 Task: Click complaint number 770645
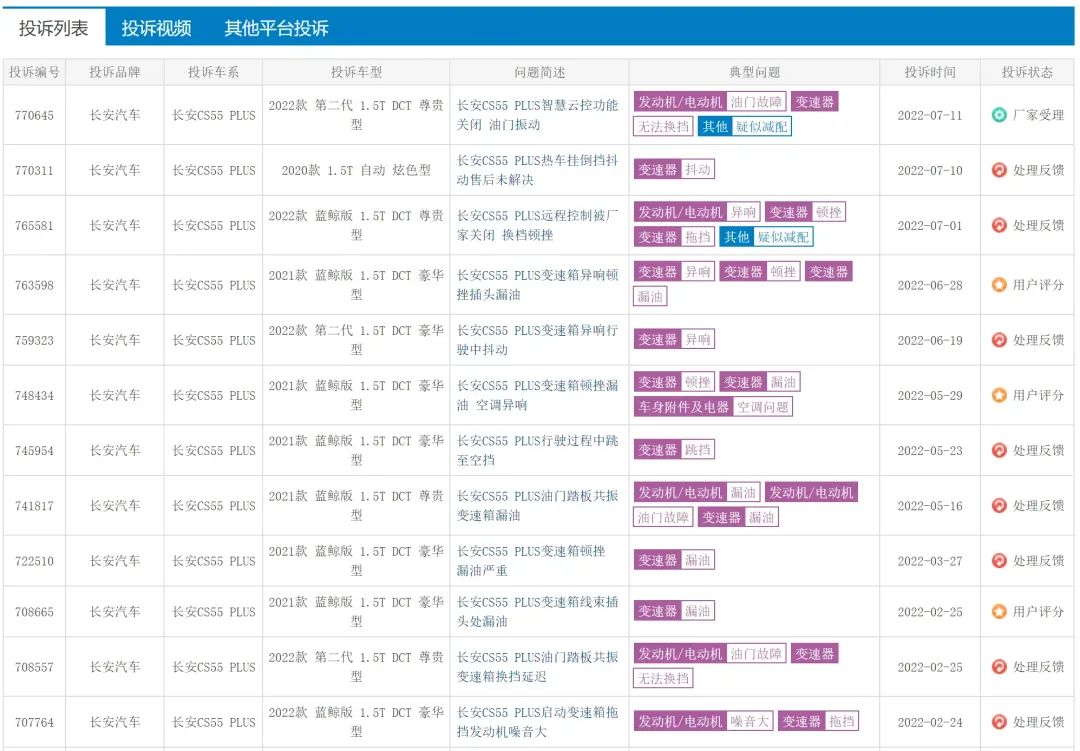click(34, 115)
